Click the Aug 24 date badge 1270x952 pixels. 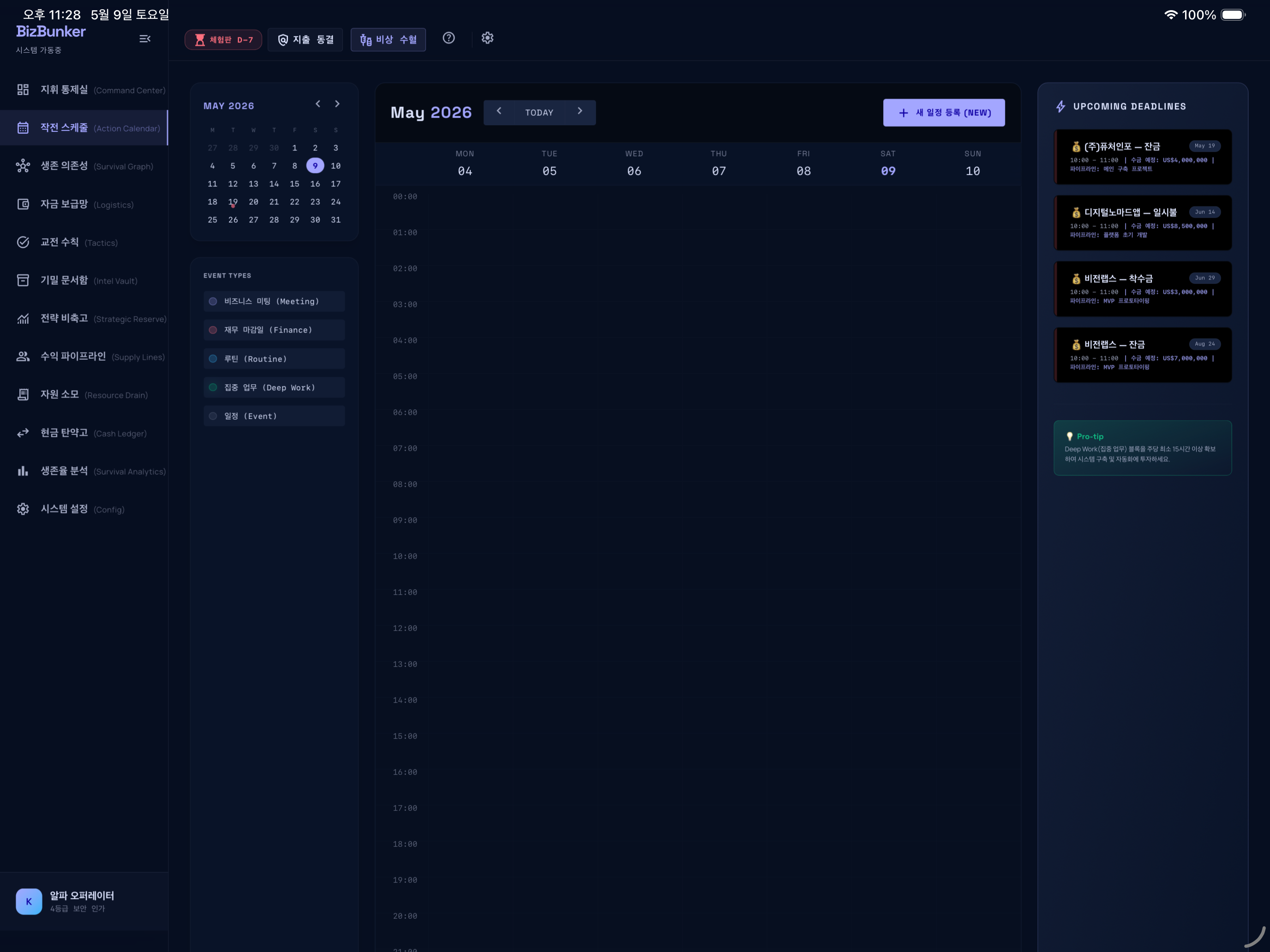tap(1204, 344)
